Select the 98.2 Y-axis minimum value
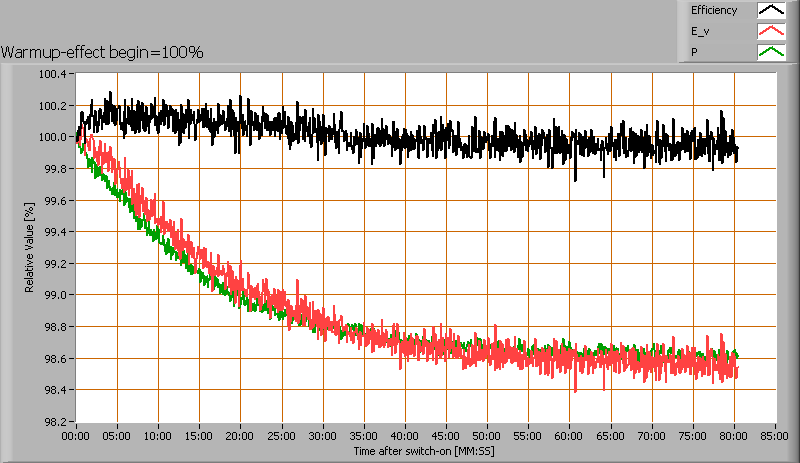 54,422
